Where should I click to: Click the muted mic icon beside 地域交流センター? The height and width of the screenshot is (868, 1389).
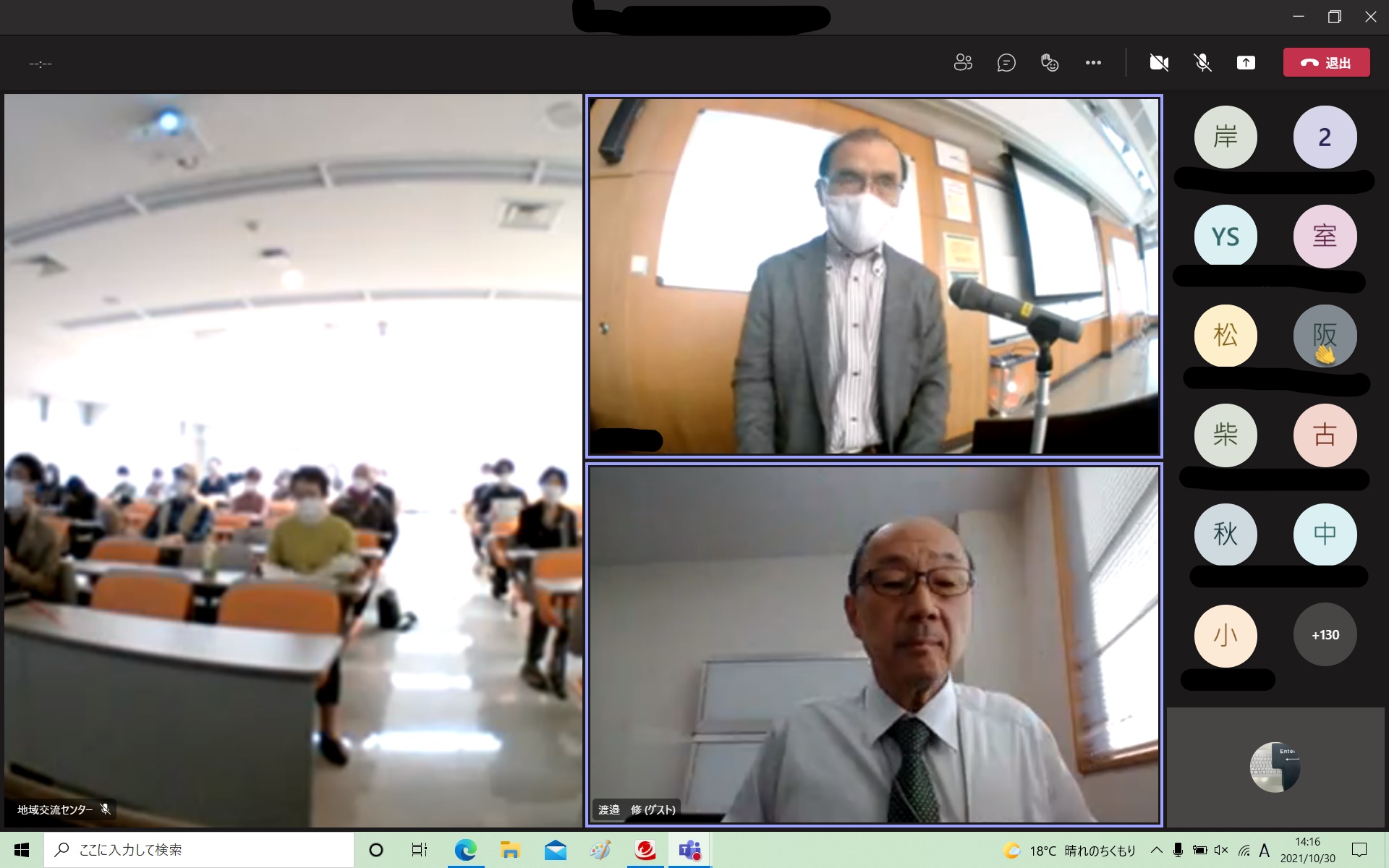click(106, 809)
